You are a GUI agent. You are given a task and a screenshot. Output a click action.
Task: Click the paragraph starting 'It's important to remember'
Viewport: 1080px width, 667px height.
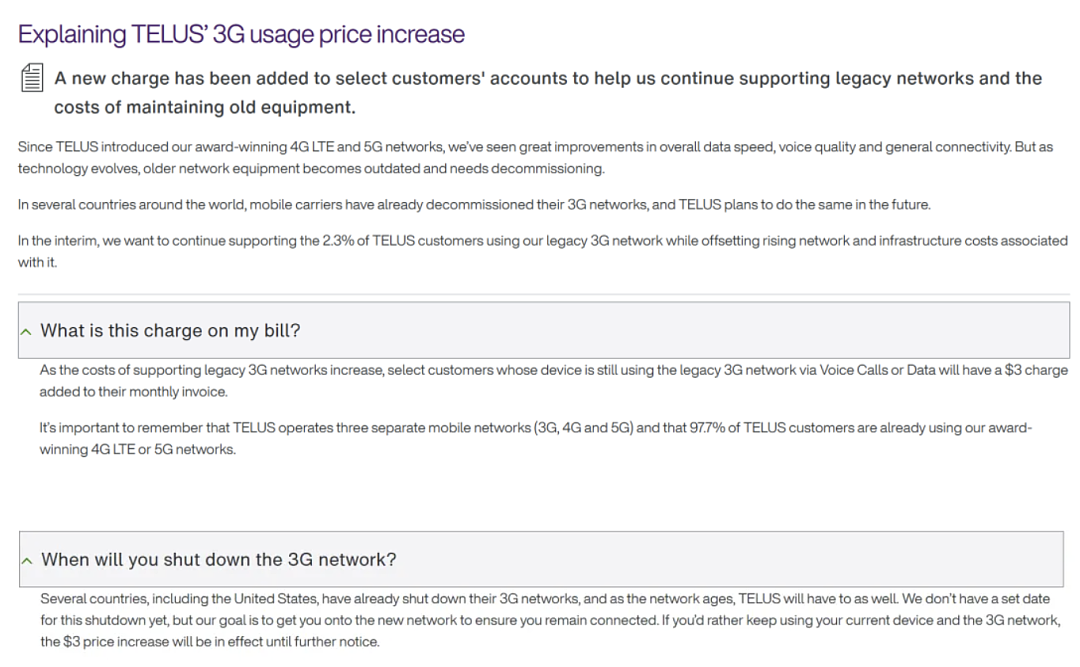tap(535, 438)
